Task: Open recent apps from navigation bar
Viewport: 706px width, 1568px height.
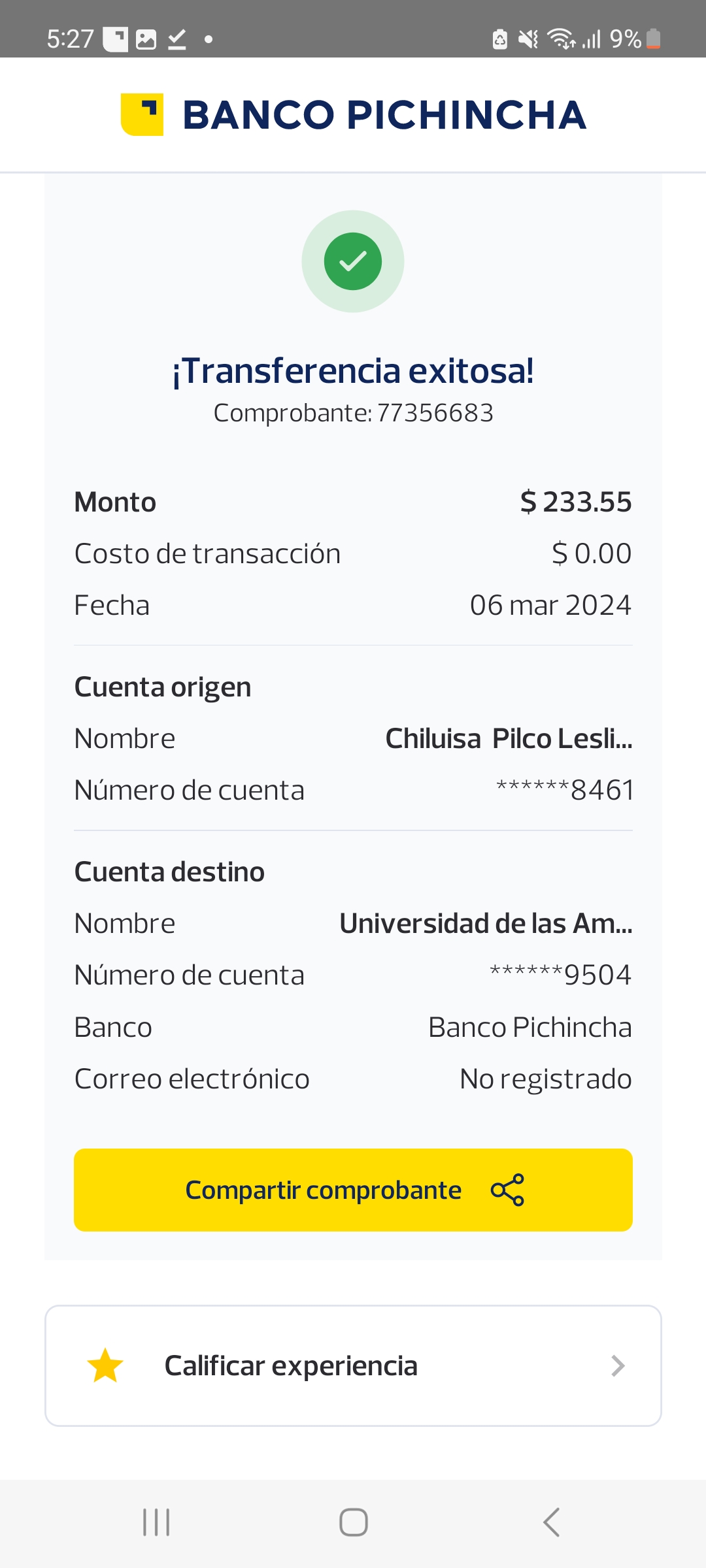Action: point(156,1522)
